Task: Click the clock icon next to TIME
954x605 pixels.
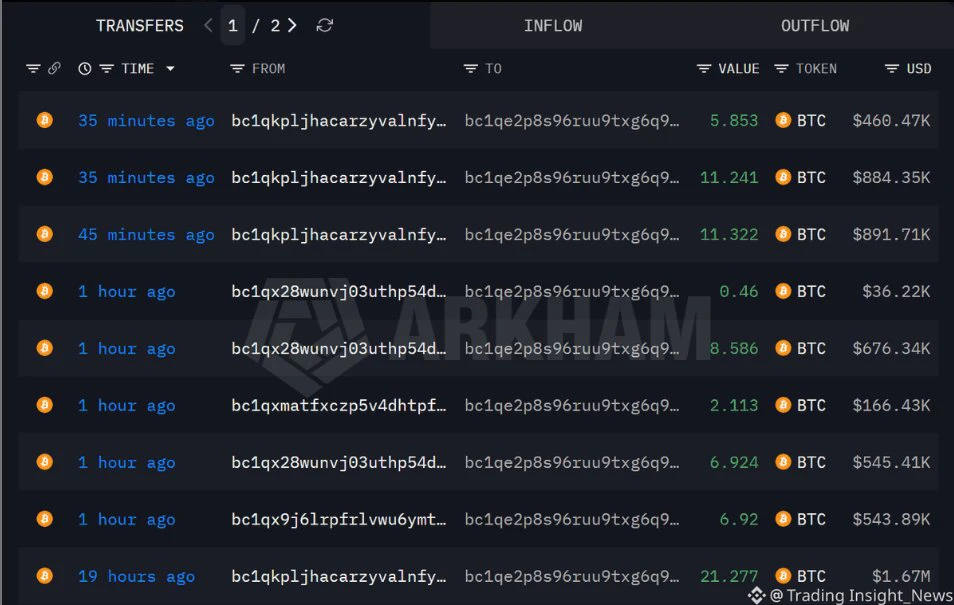Action: pyautogui.click(x=85, y=69)
